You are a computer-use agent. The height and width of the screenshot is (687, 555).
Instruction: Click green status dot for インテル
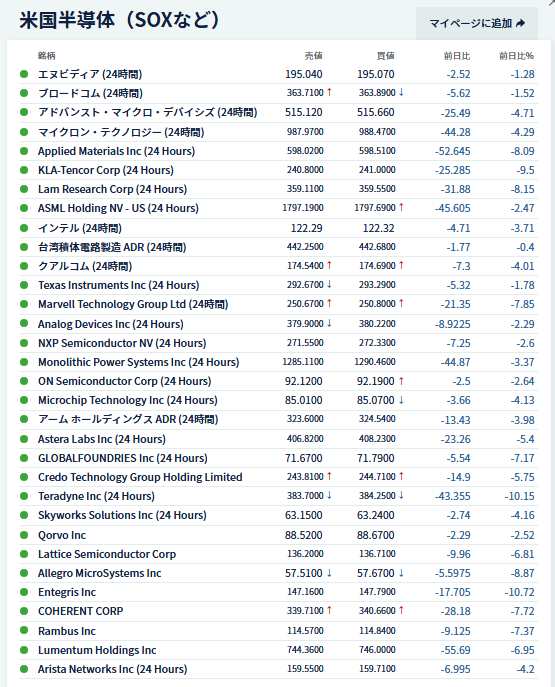pyautogui.click(x=24, y=228)
